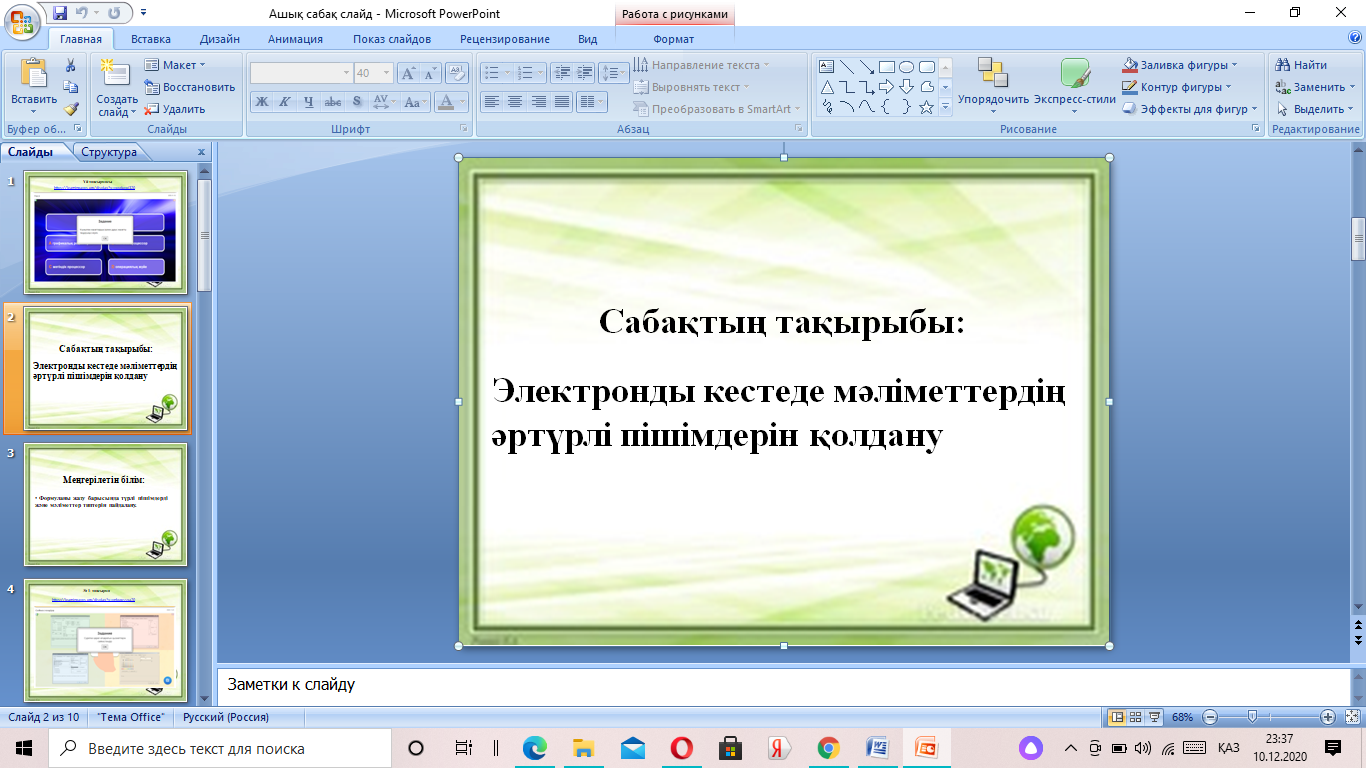Toggle bold formatting (Ж)
Screen dimensions: 1366x768
pyautogui.click(x=261, y=102)
